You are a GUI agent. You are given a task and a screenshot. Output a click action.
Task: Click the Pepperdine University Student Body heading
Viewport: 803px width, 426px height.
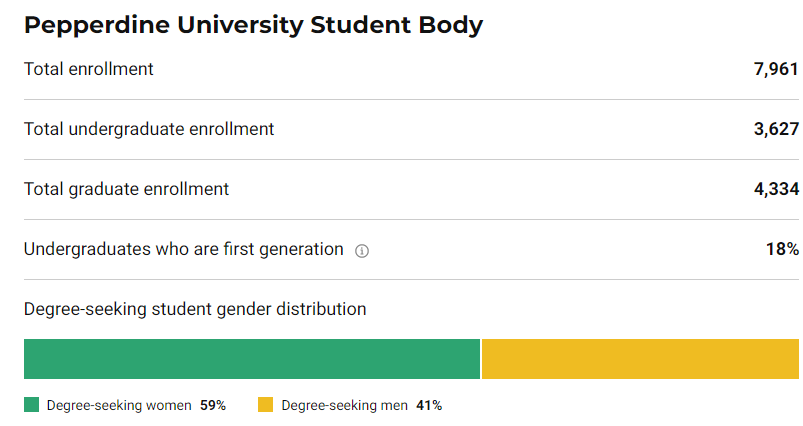pyautogui.click(x=253, y=26)
